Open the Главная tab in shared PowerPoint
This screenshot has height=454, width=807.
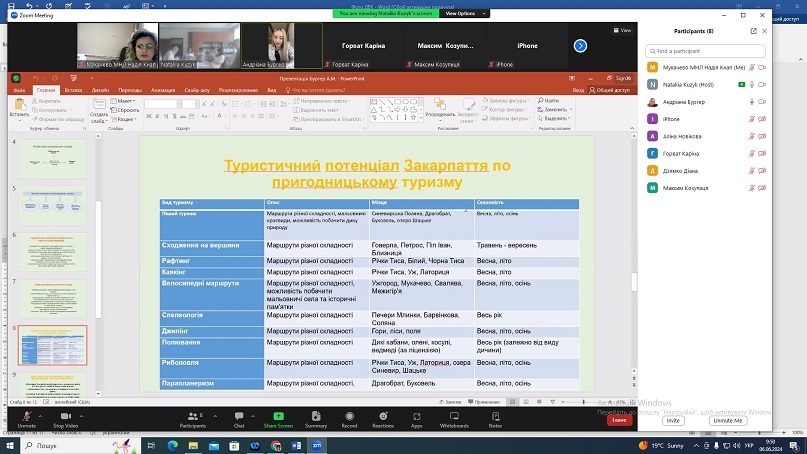pyautogui.click(x=46, y=90)
